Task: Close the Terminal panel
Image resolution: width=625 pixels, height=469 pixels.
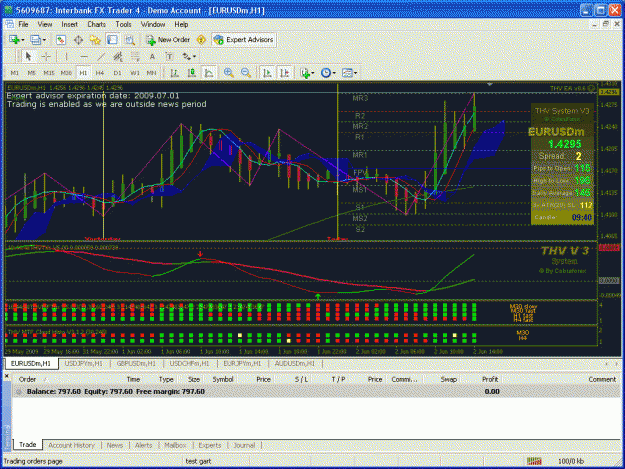Action: tap(6, 376)
